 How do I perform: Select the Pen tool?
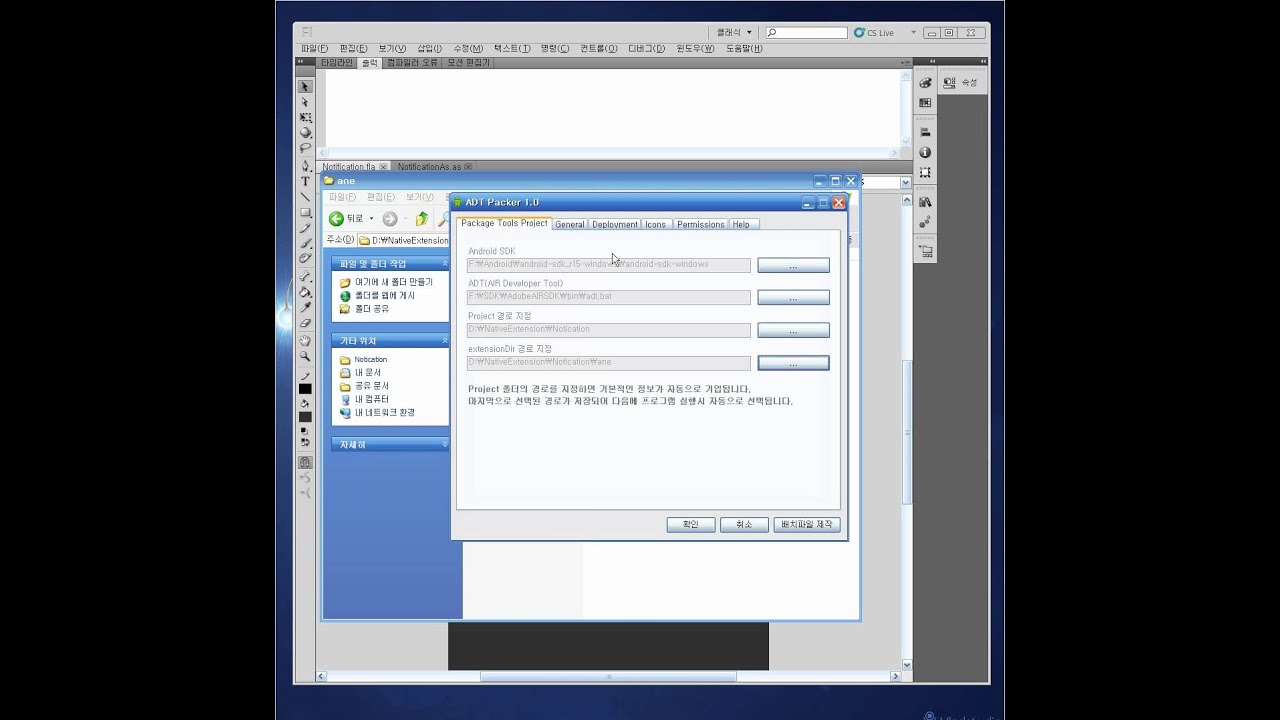305,165
